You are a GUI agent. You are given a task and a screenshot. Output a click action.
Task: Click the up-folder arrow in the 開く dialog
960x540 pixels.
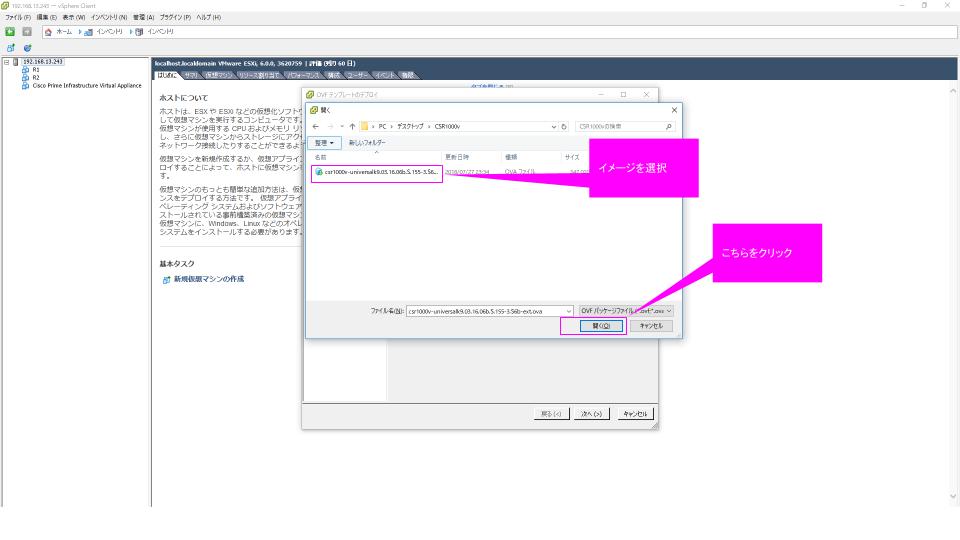[353, 127]
